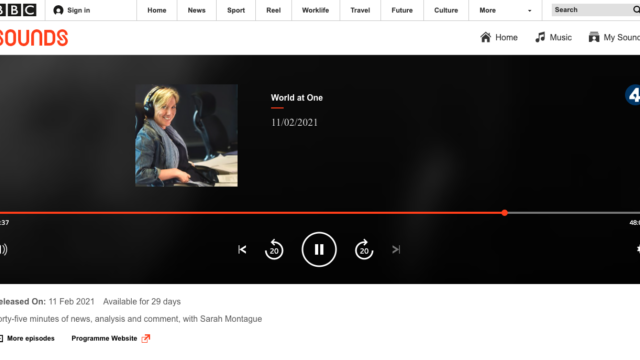Click the Sarah Montague description text
Screen dimensions: 640x360
pos(131,319)
